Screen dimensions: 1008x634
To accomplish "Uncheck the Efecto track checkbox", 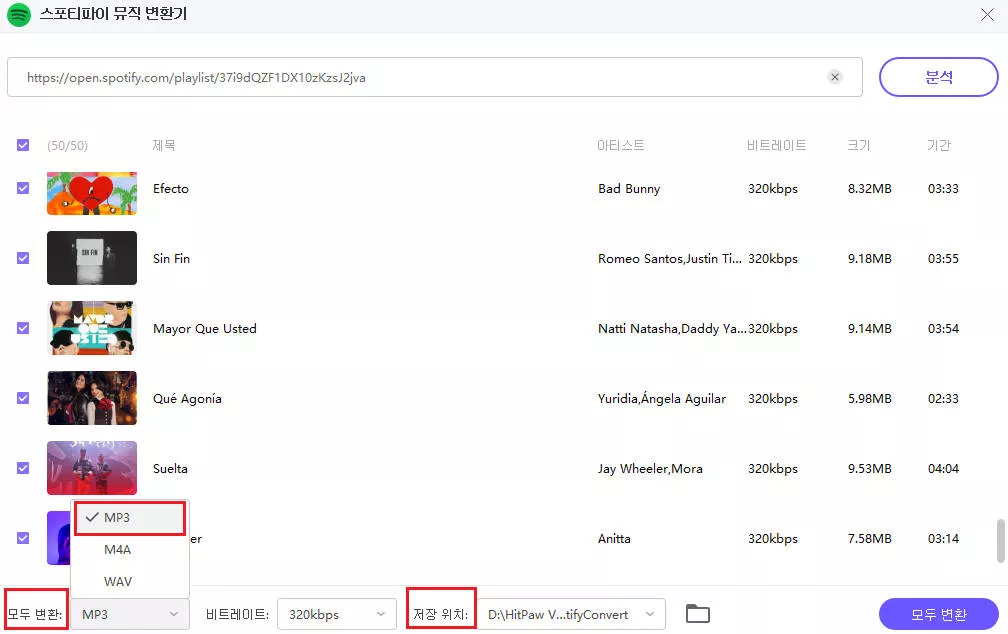I will click(23, 188).
